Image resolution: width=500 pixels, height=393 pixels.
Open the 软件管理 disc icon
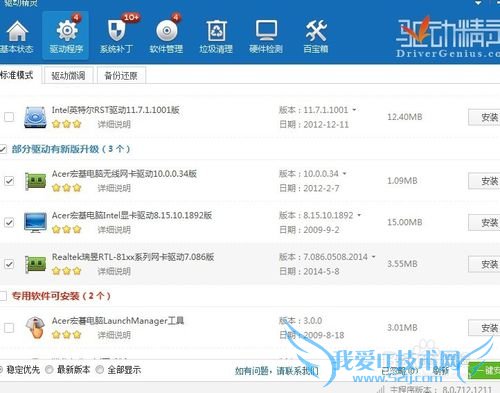(x=166, y=36)
